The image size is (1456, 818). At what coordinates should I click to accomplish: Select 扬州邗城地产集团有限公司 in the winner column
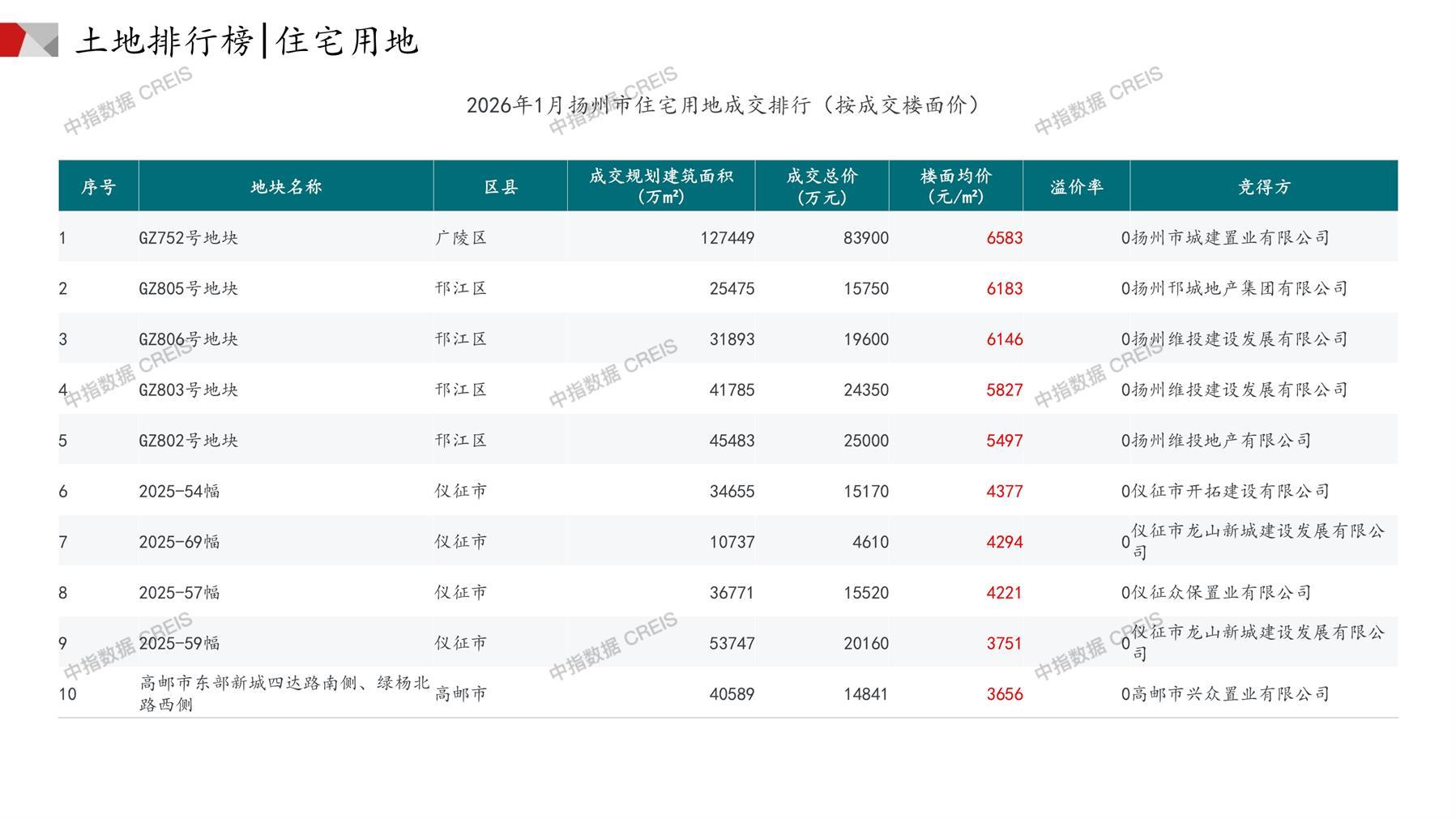1239,288
